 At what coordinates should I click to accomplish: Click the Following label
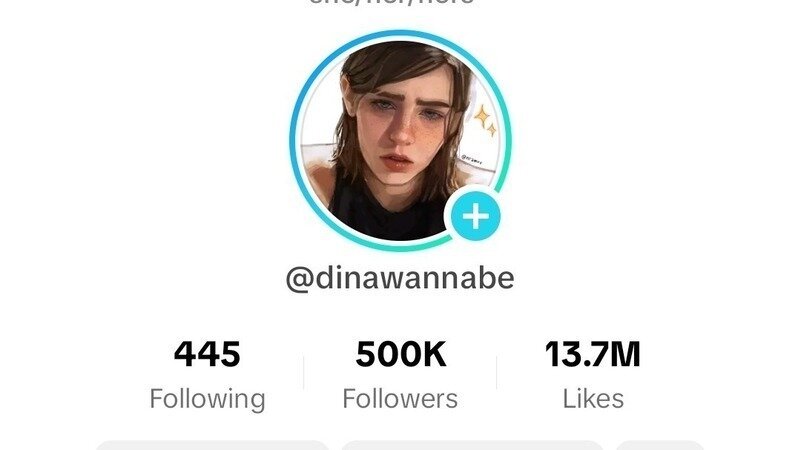click(x=207, y=399)
